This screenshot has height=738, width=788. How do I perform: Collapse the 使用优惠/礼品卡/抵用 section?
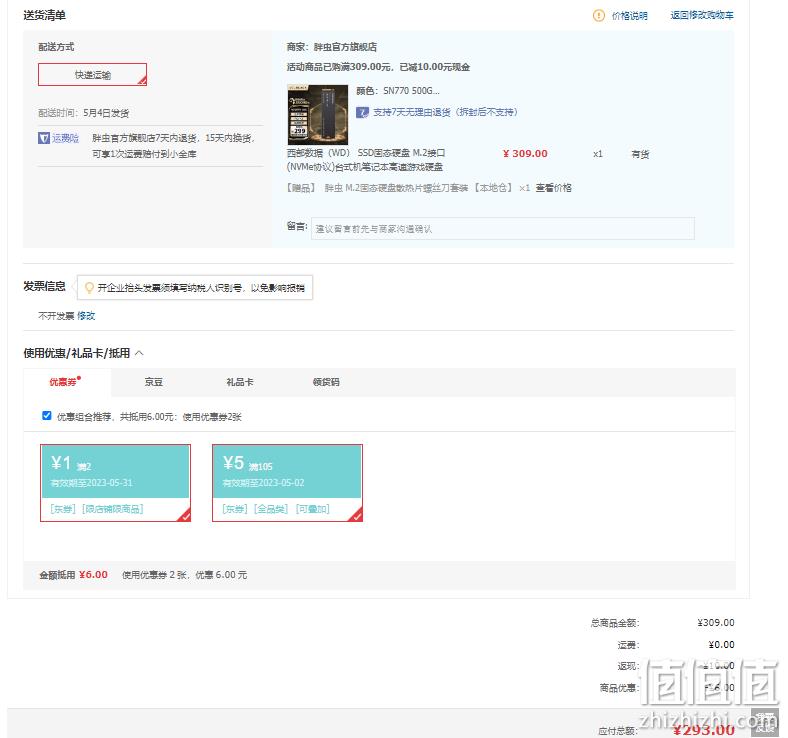pyautogui.click(x=139, y=353)
